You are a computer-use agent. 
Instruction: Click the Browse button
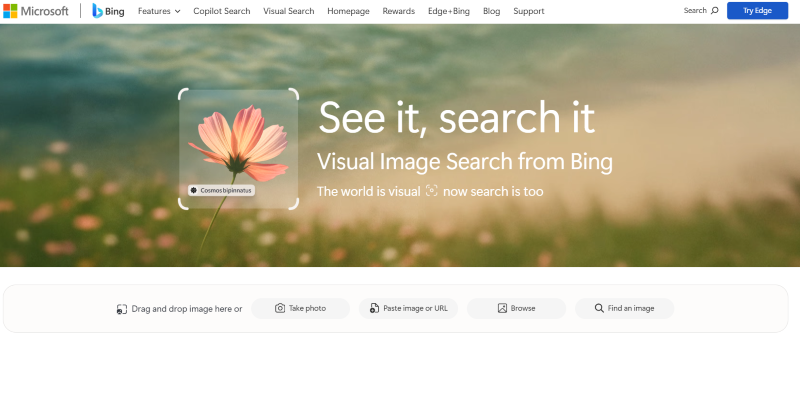point(516,308)
